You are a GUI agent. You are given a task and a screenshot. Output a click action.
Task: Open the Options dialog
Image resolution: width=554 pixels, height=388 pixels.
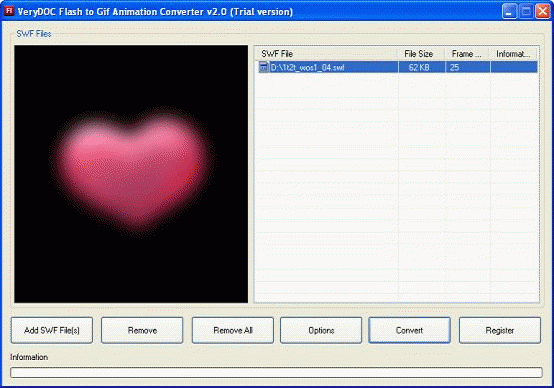pyautogui.click(x=321, y=330)
